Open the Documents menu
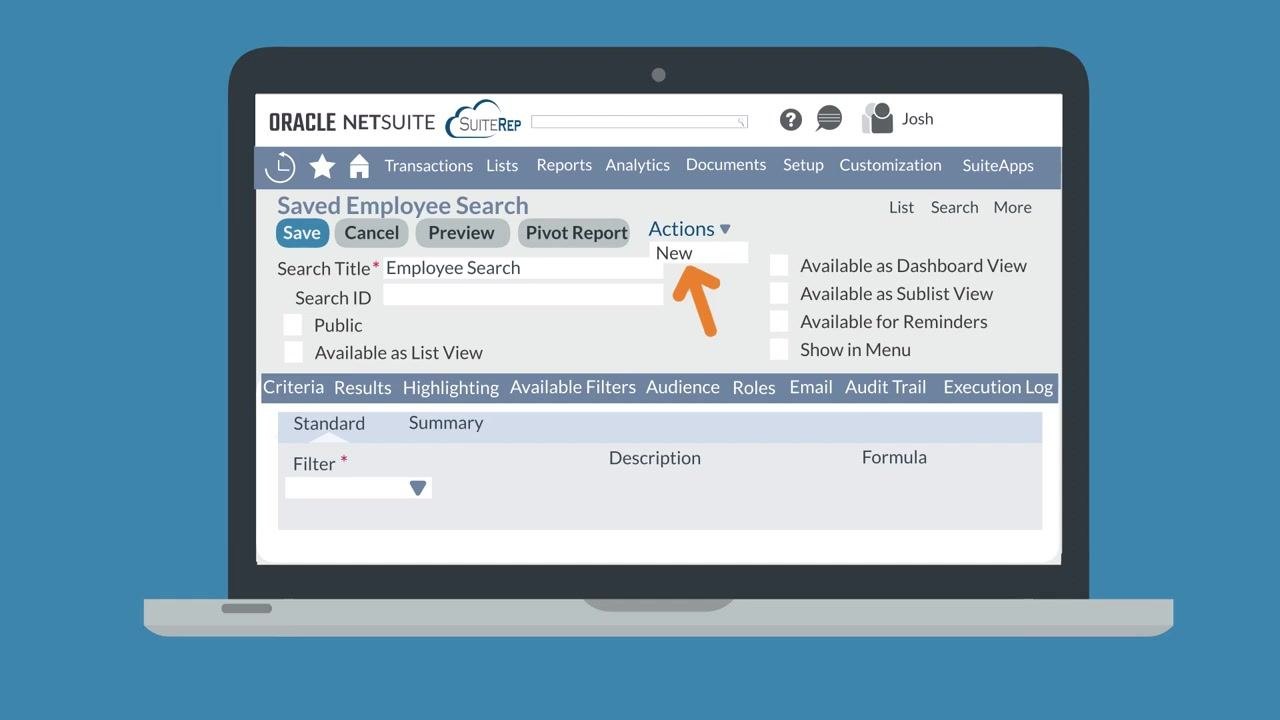The height and width of the screenshot is (720, 1280). pos(726,164)
